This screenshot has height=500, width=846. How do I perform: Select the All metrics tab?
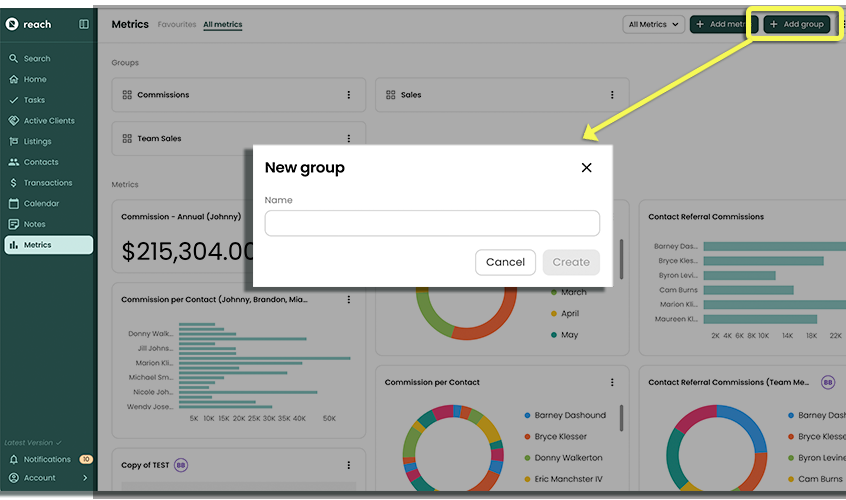tap(222, 24)
